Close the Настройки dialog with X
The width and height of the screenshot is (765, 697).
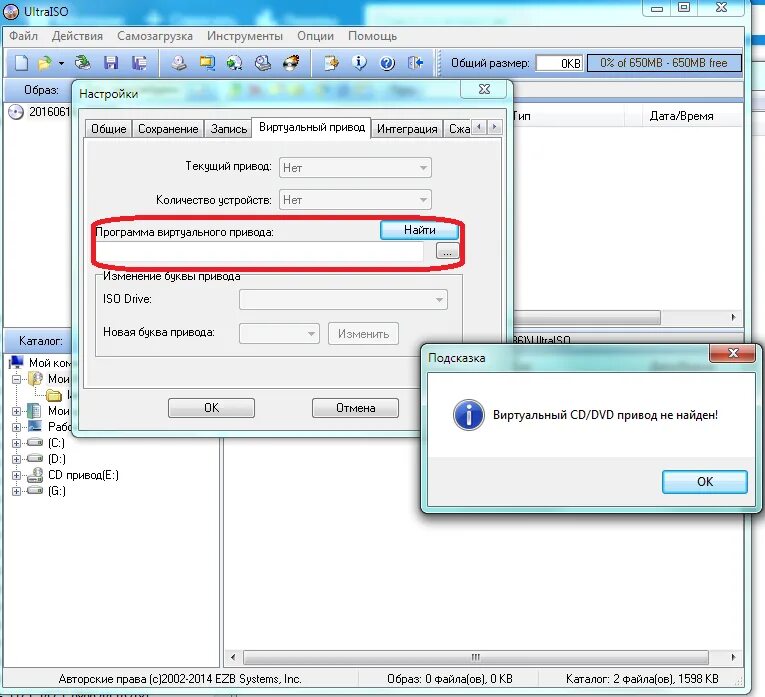(x=484, y=89)
